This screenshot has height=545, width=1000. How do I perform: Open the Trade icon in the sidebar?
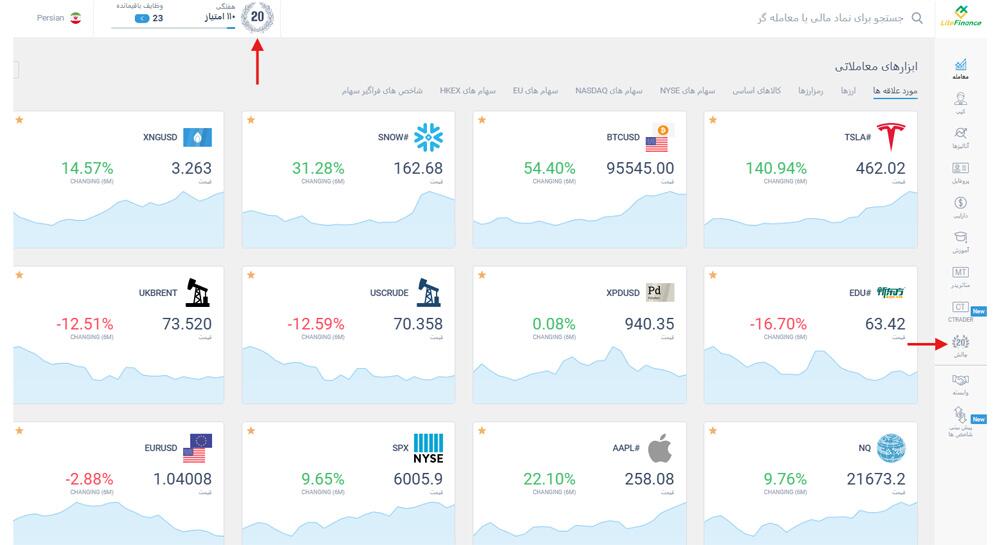click(960, 68)
